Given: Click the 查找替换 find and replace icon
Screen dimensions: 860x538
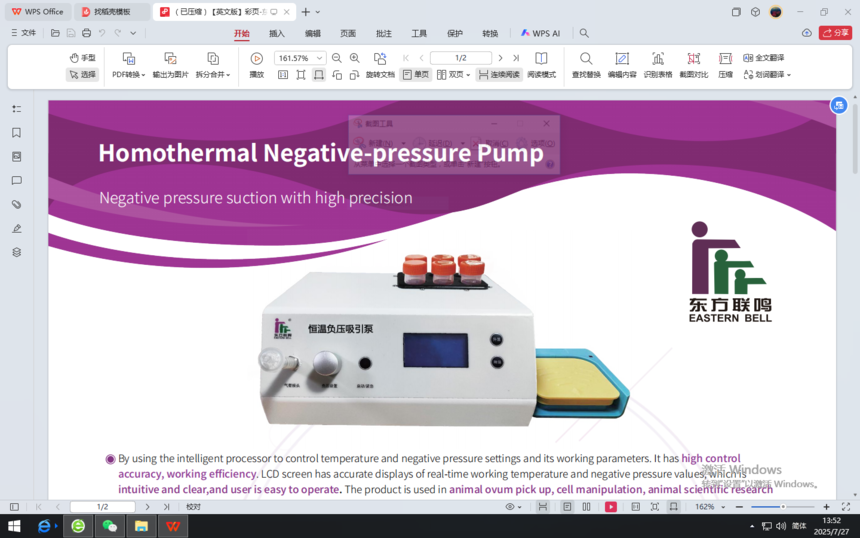Looking at the screenshot, I should [586, 59].
